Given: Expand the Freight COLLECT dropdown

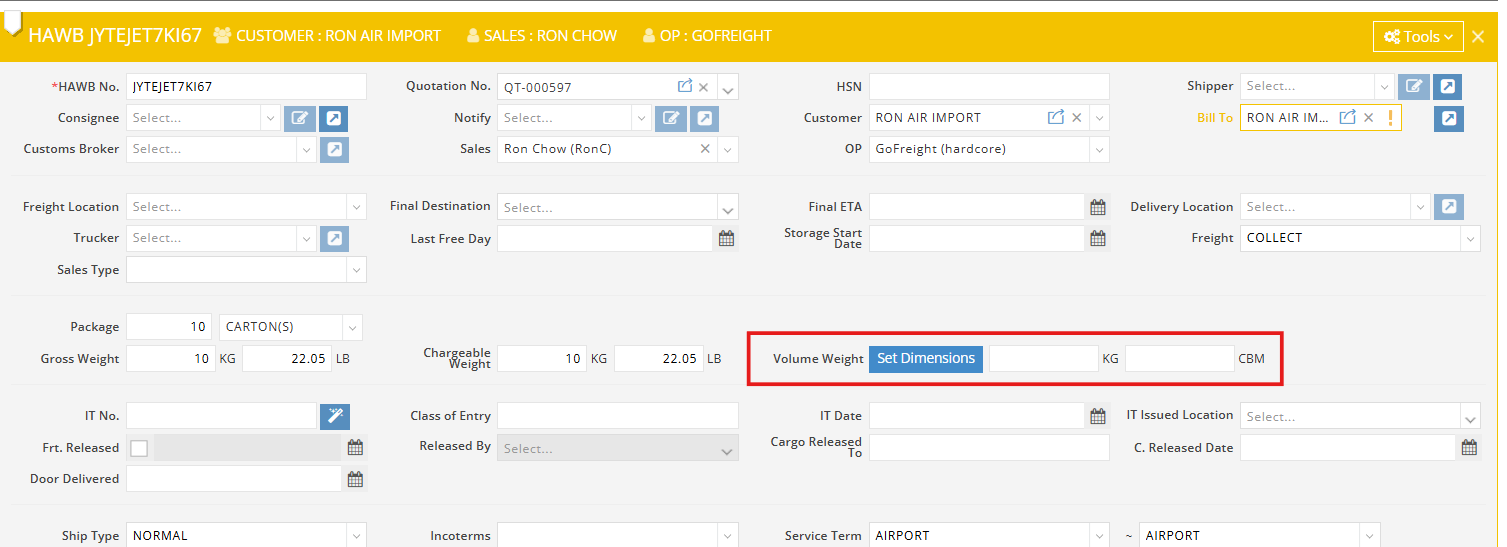Looking at the screenshot, I should point(1469,238).
